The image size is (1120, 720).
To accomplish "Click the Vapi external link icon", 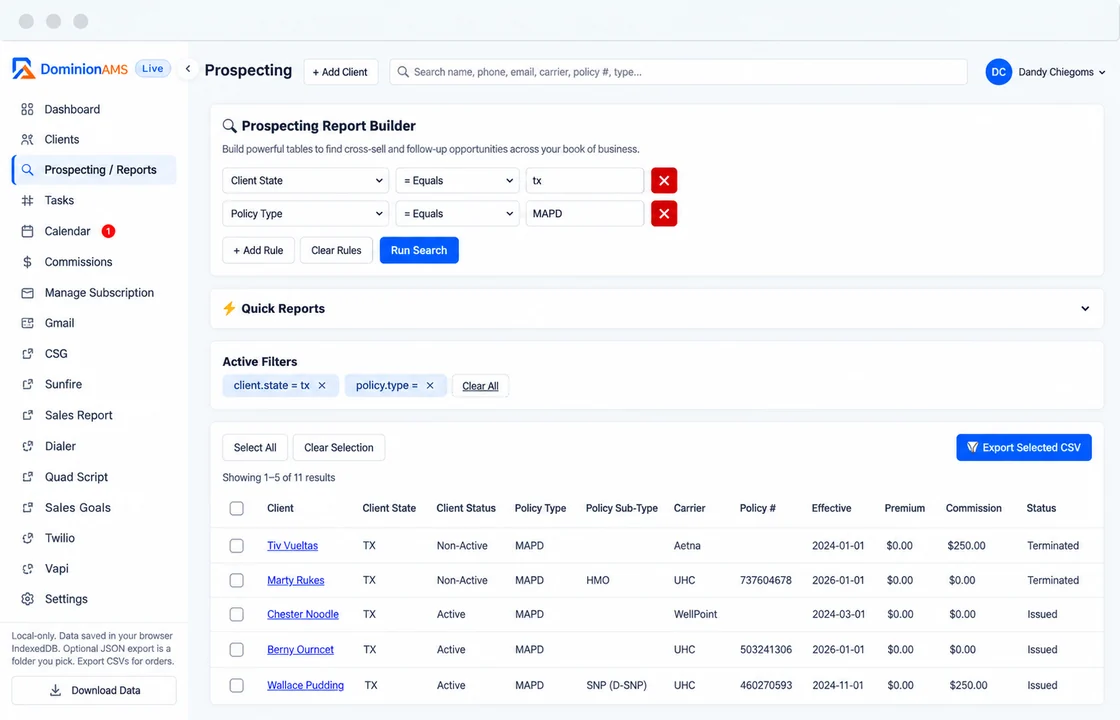I will click(x=27, y=569).
